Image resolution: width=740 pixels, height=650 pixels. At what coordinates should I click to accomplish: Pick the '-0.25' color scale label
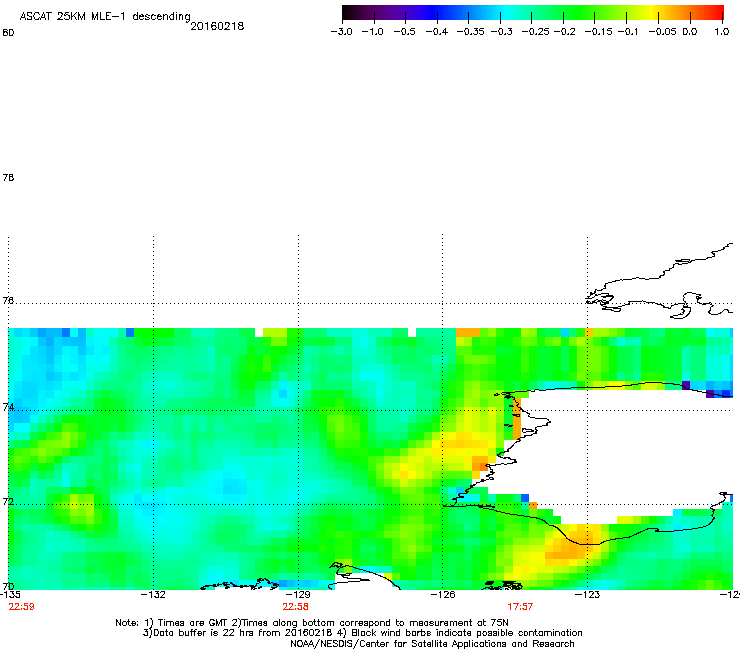pyautogui.click(x=536, y=32)
